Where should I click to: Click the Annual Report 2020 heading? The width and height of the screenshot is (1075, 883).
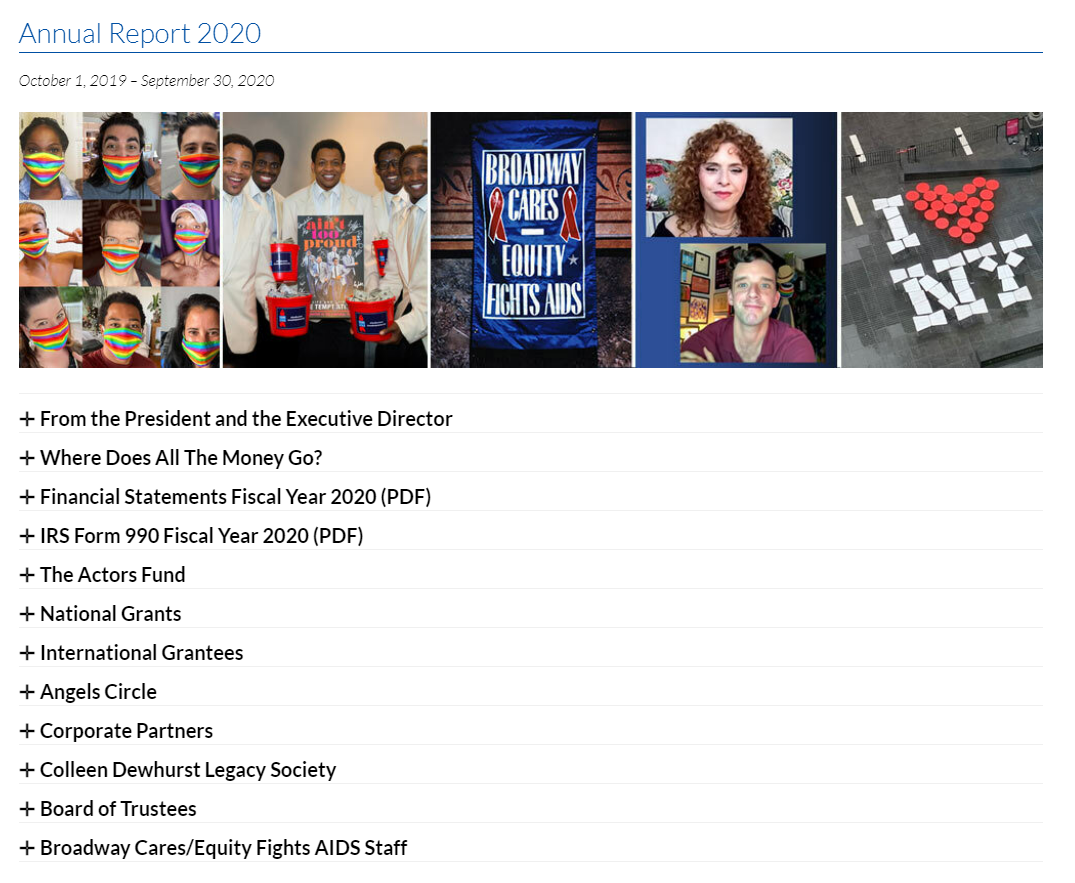pos(140,34)
